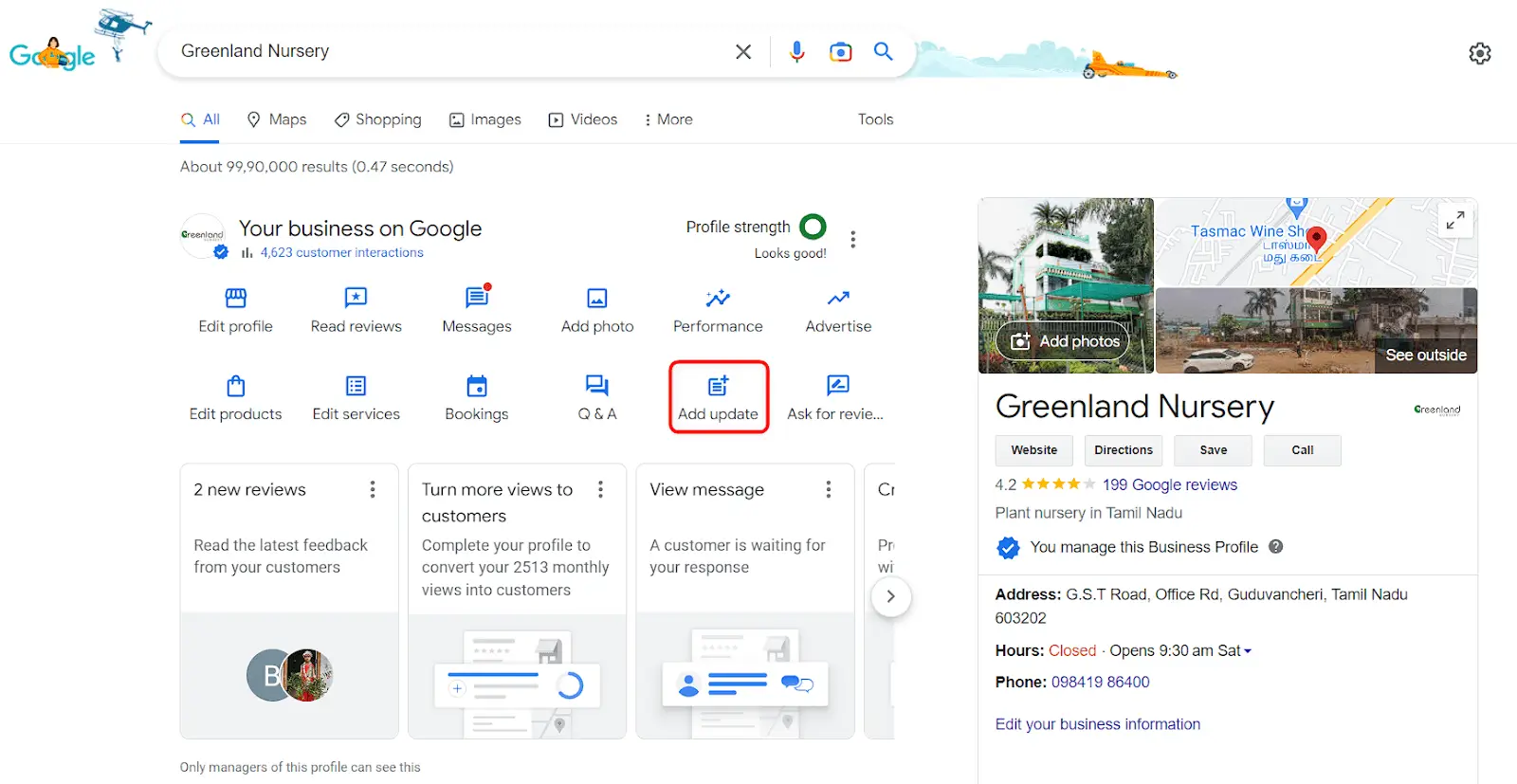
Task: Expand the map to full view
Action: click(1454, 221)
